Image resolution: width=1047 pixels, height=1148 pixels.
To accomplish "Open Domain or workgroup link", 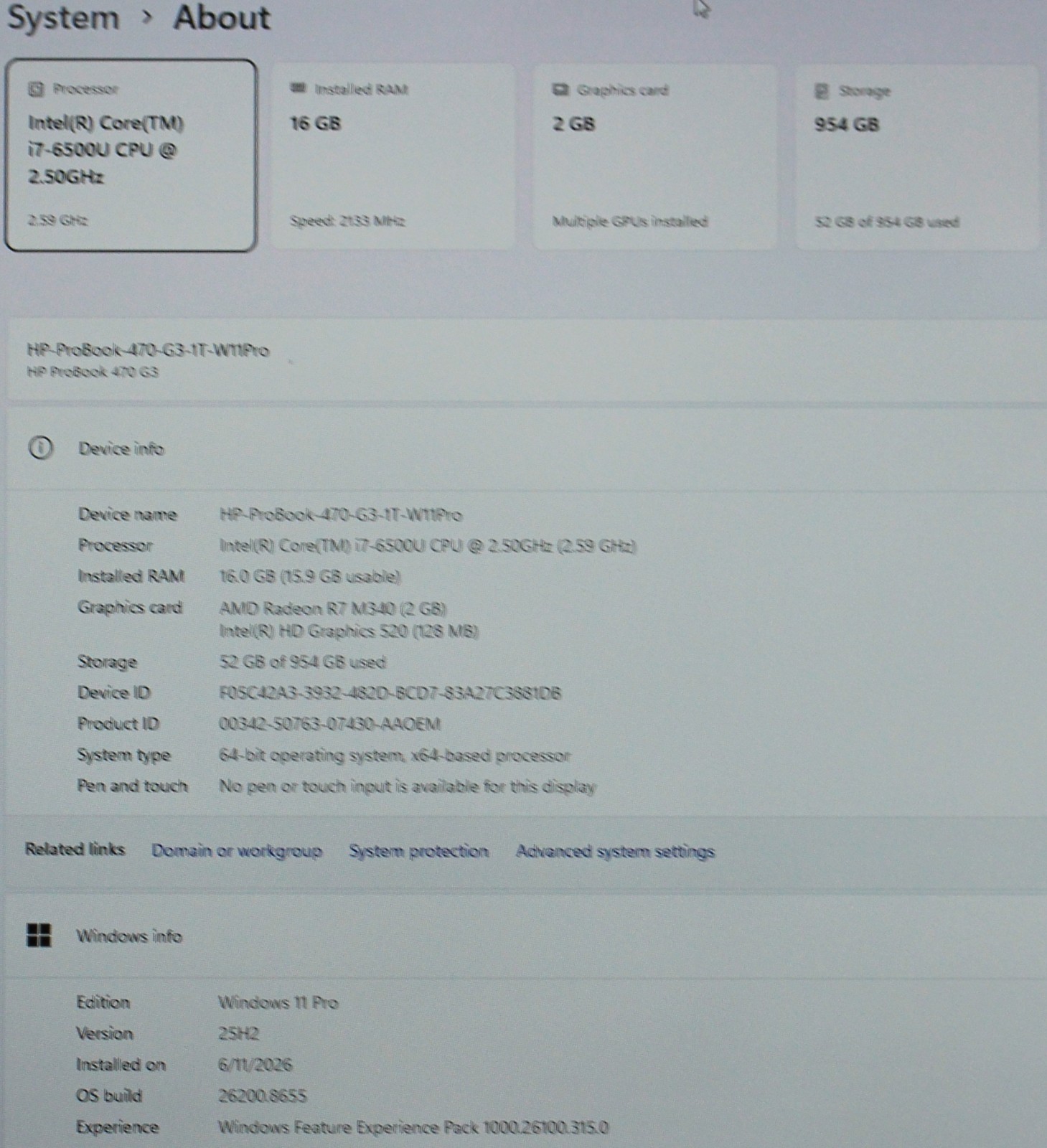I will [x=237, y=851].
